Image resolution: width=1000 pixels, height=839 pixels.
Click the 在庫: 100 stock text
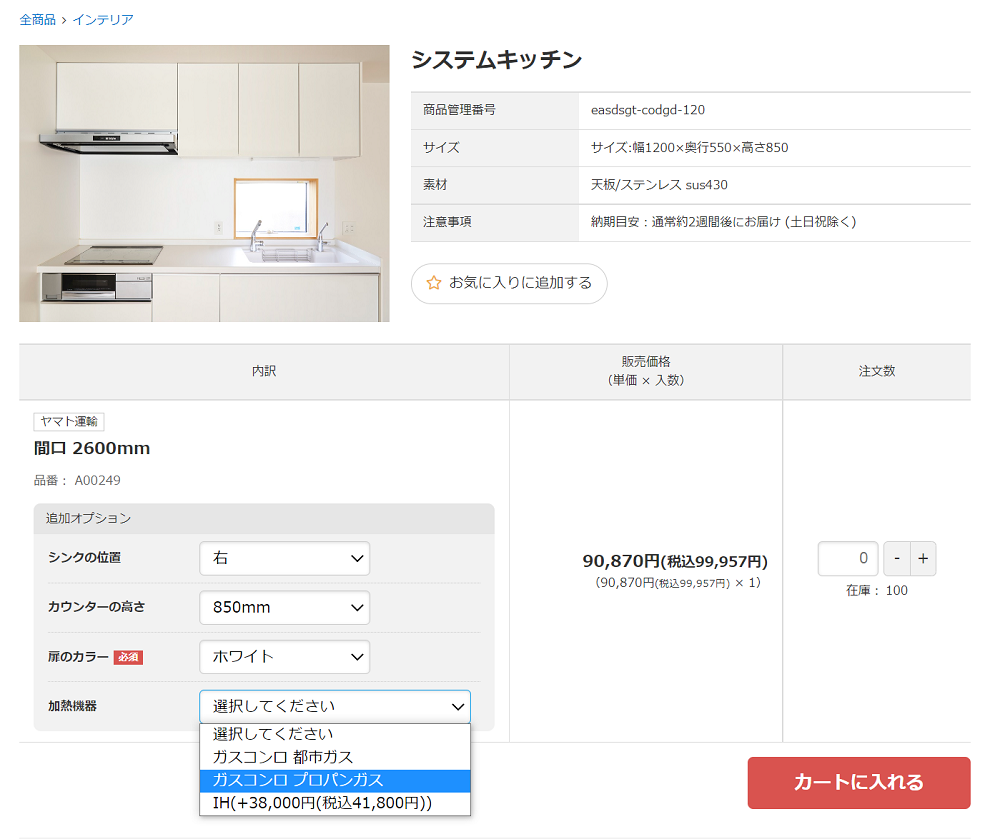click(x=877, y=590)
